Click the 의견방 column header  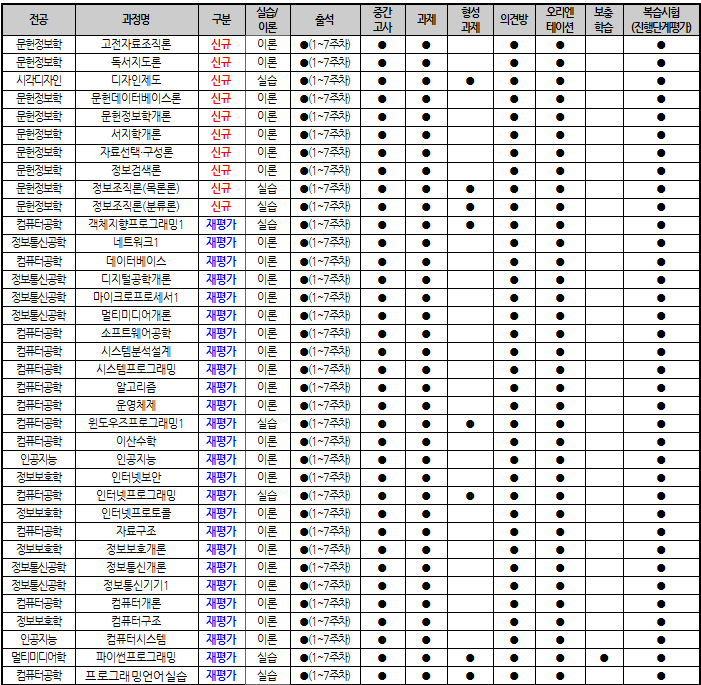514,20
